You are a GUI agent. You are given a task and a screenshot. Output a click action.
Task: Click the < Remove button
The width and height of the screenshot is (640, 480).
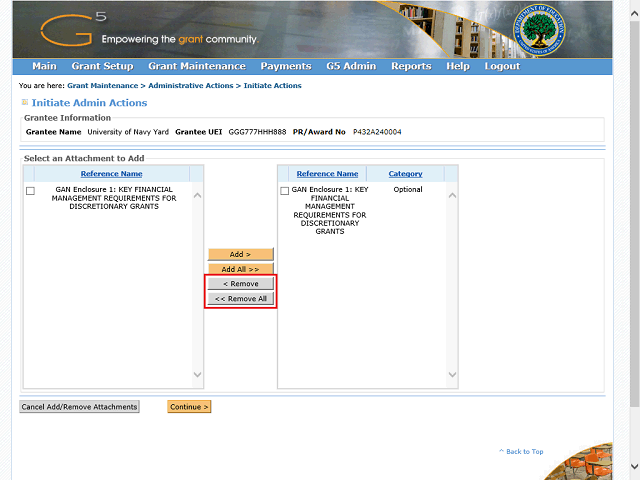point(240,284)
